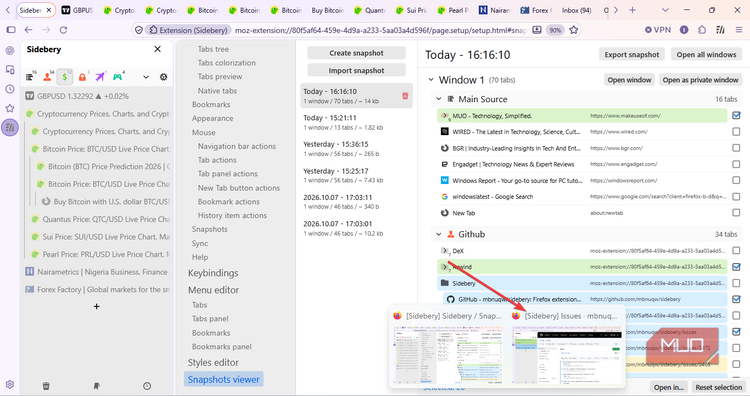Switch to the green gamepad panel
Image resolution: width=750 pixels, height=396 pixels.
point(117,77)
